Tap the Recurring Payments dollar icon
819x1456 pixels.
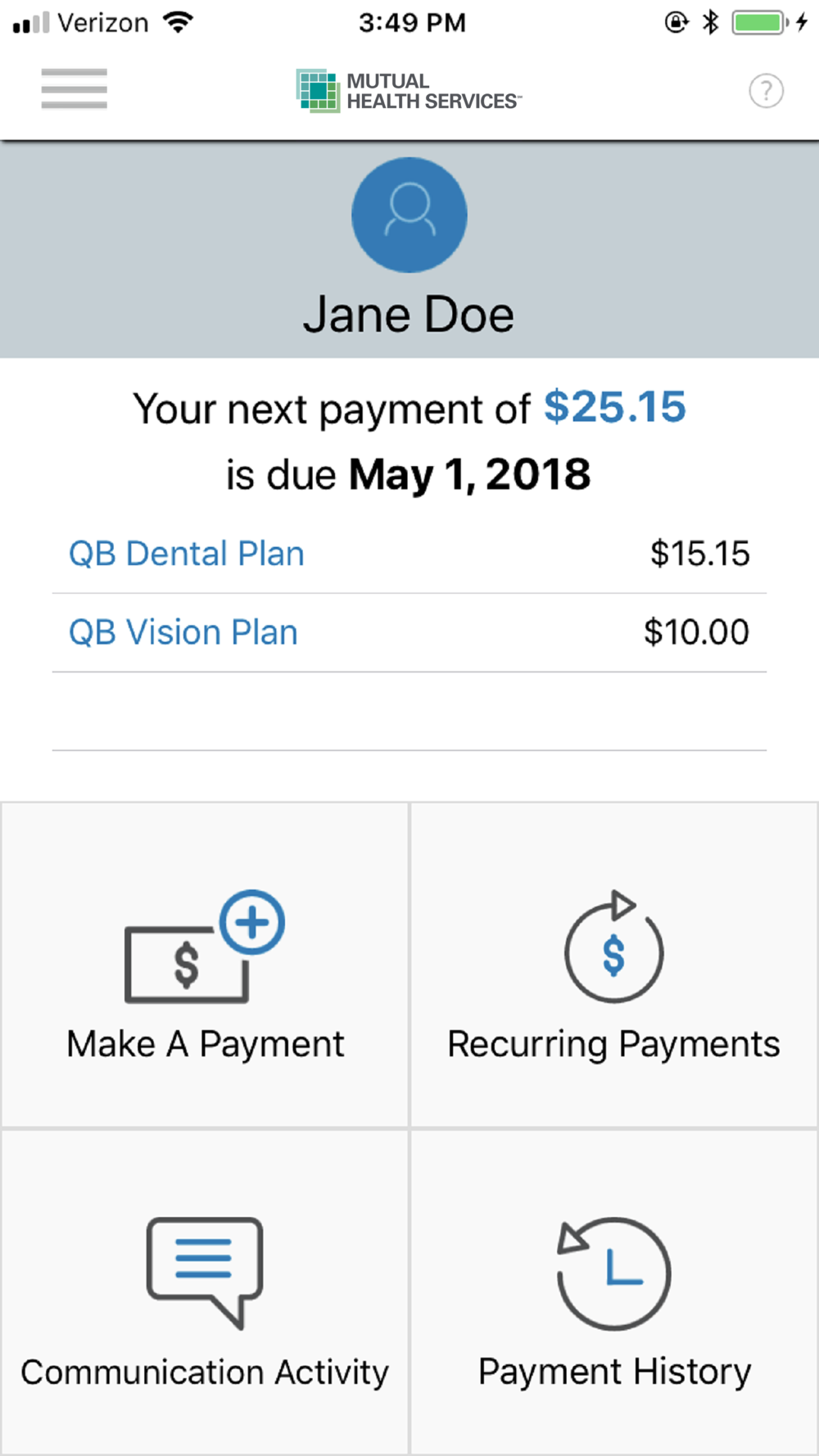pos(614,948)
